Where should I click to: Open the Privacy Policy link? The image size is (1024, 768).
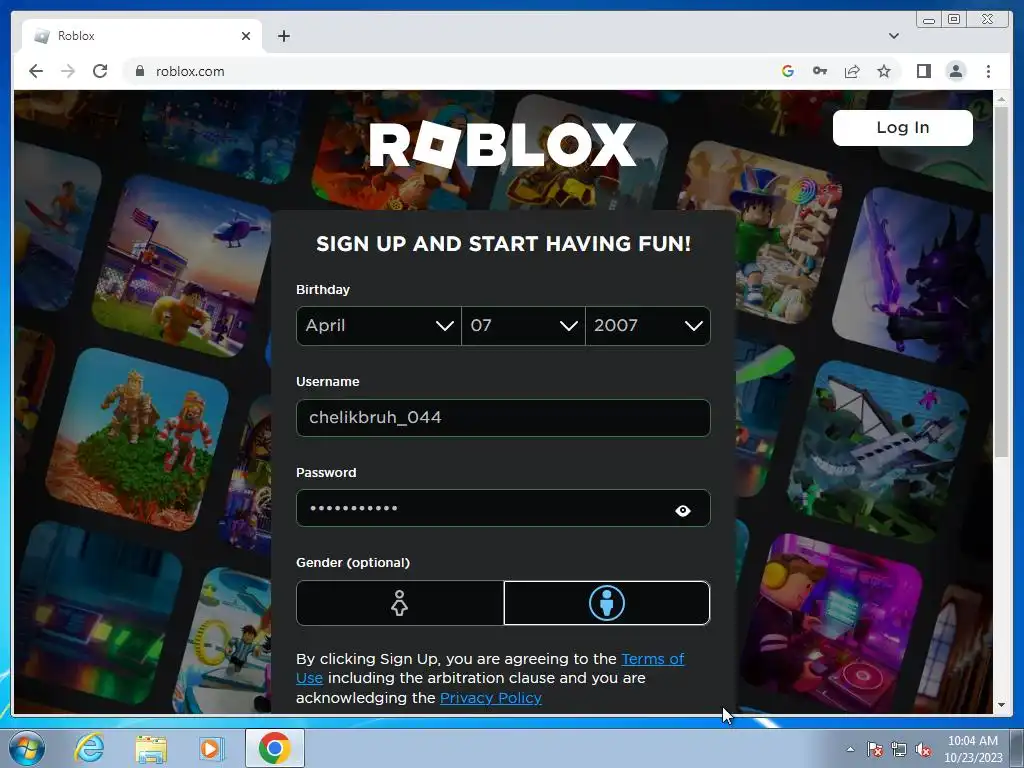click(x=490, y=697)
